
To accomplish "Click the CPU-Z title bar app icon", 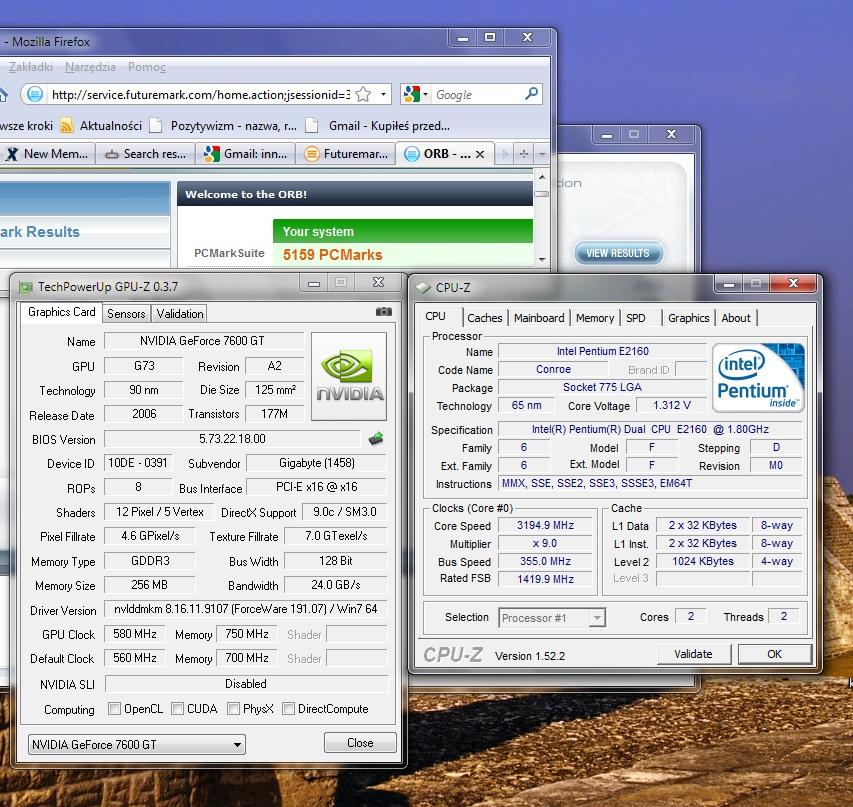I will point(424,287).
